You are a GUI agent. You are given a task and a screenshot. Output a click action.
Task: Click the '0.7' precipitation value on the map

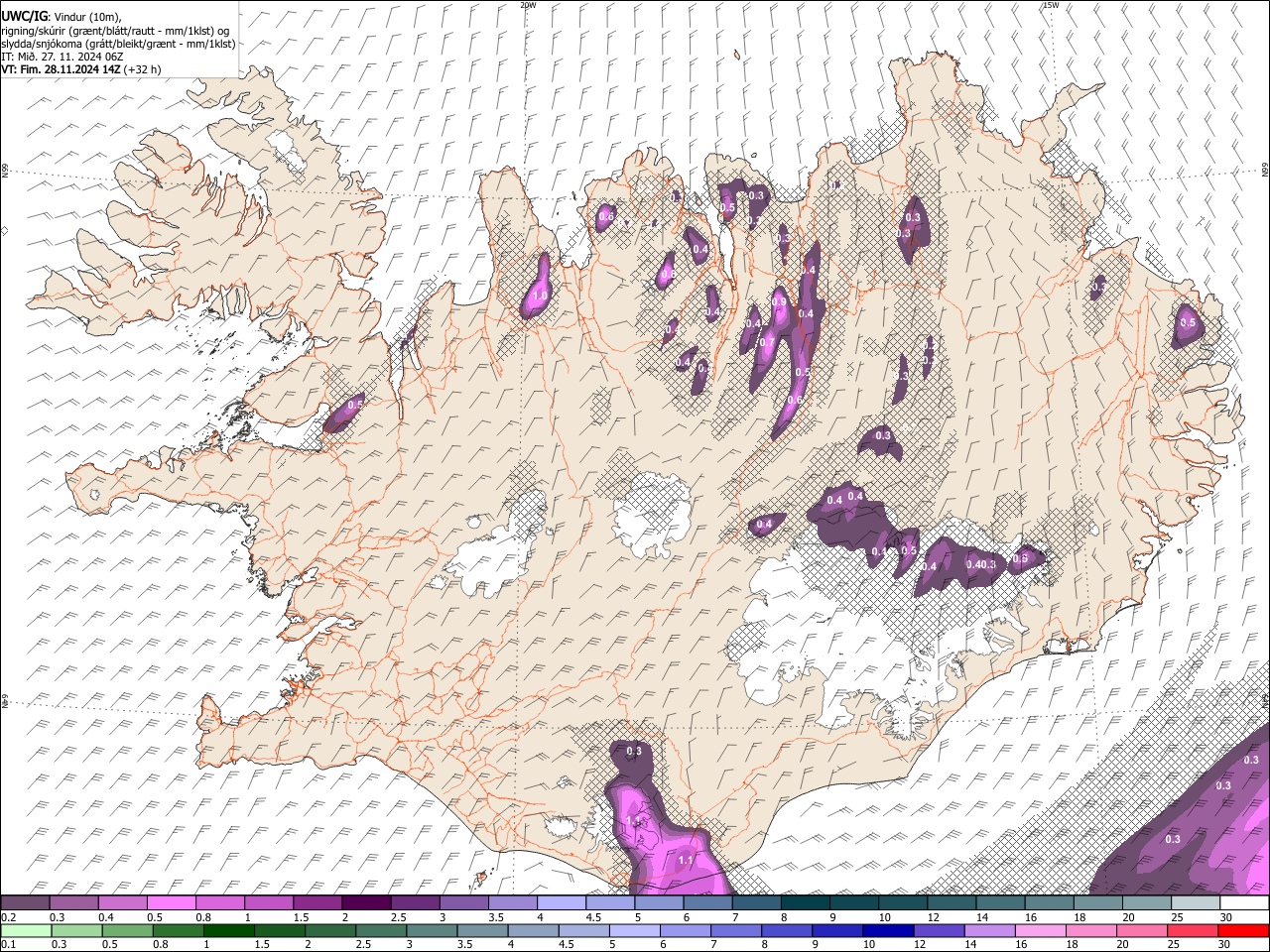[x=767, y=342]
